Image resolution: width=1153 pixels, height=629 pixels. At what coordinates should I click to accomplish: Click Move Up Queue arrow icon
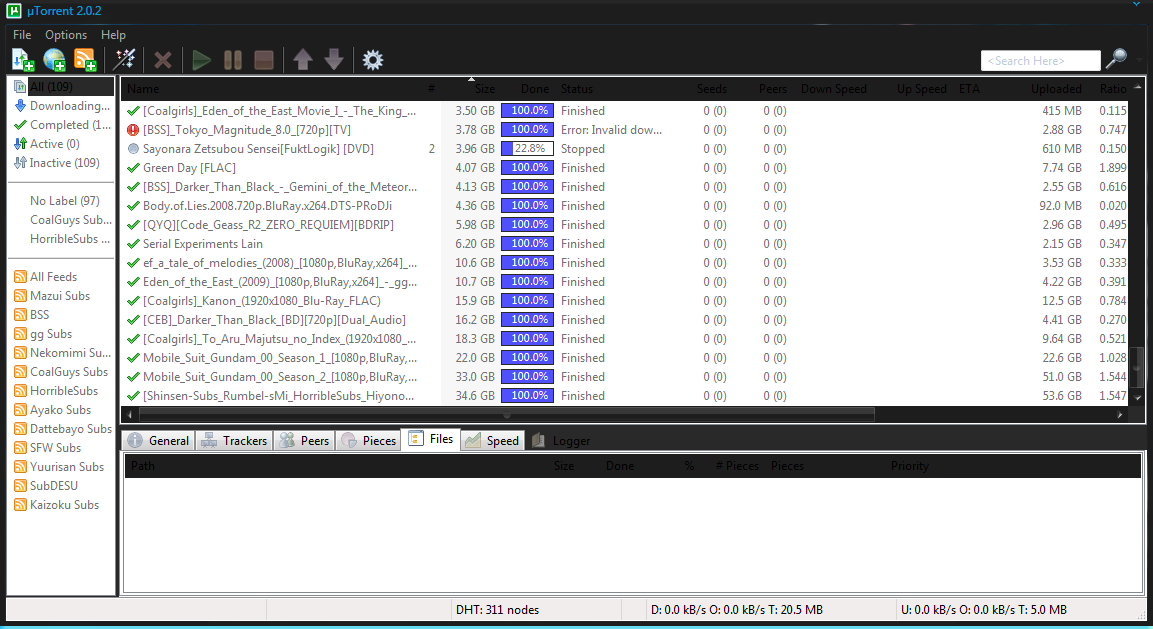pos(303,60)
